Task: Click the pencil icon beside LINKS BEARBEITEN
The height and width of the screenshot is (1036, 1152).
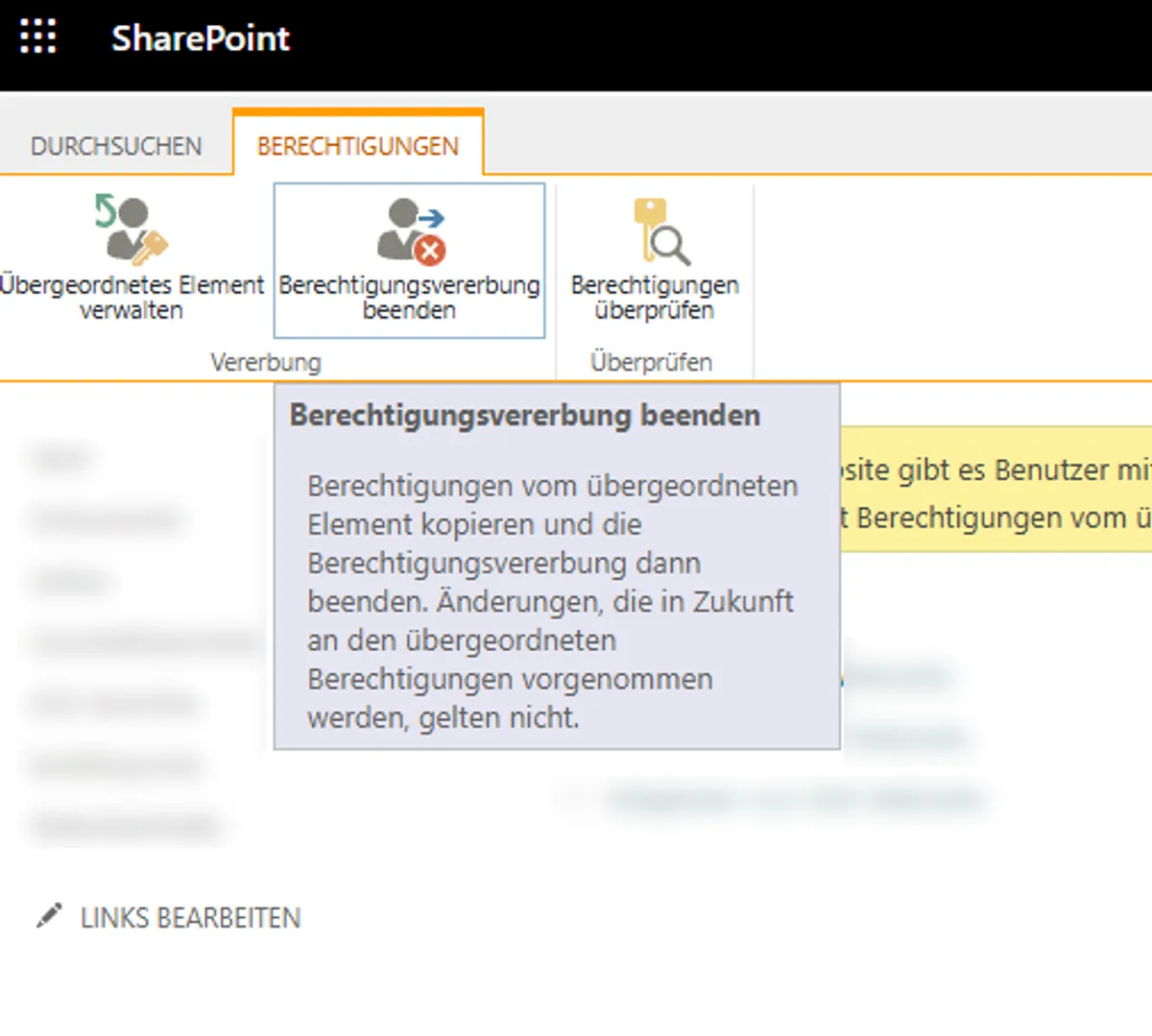Action: pyautogui.click(x=48, y=916)
